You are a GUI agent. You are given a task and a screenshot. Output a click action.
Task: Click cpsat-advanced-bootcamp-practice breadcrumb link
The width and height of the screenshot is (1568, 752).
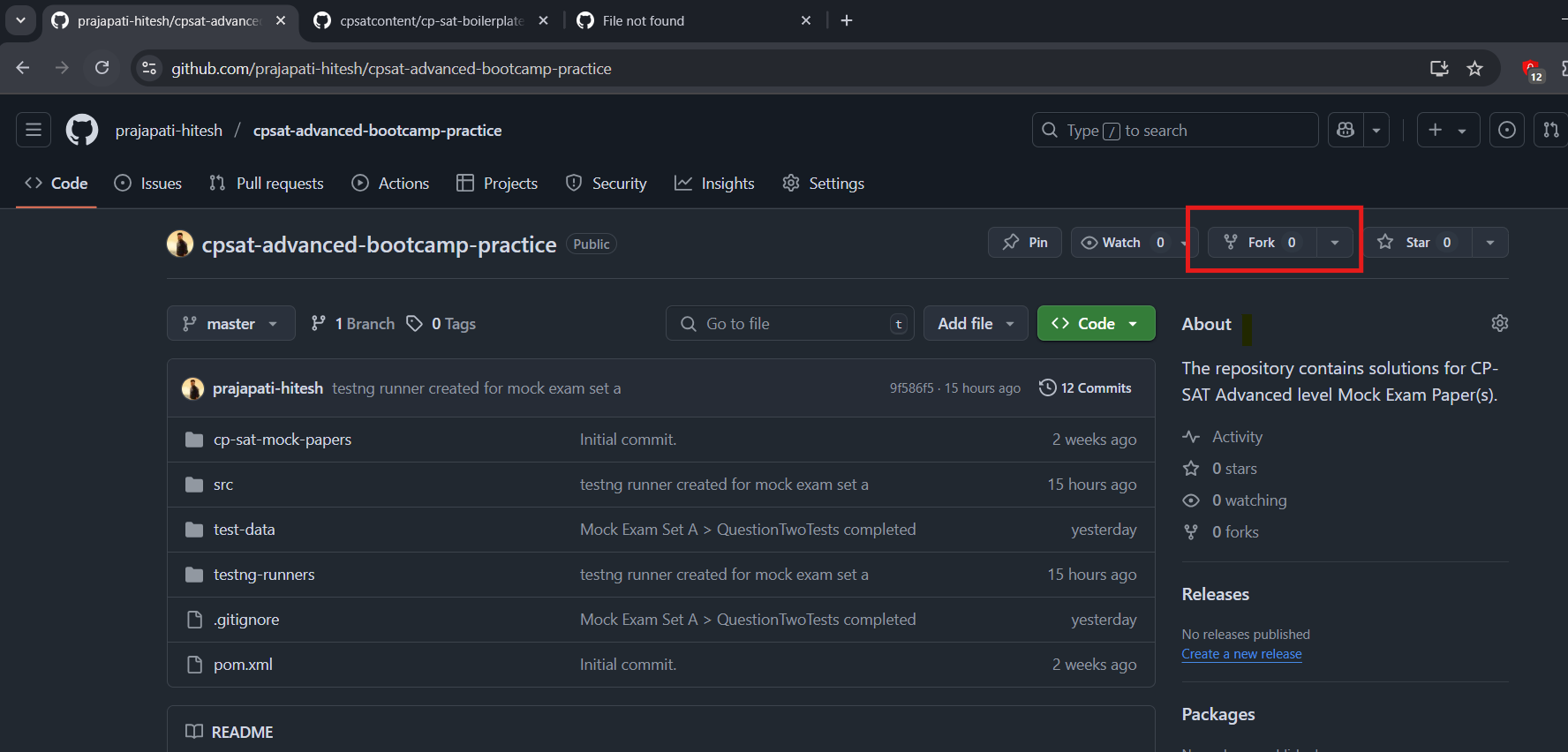(x=378, y=131)
